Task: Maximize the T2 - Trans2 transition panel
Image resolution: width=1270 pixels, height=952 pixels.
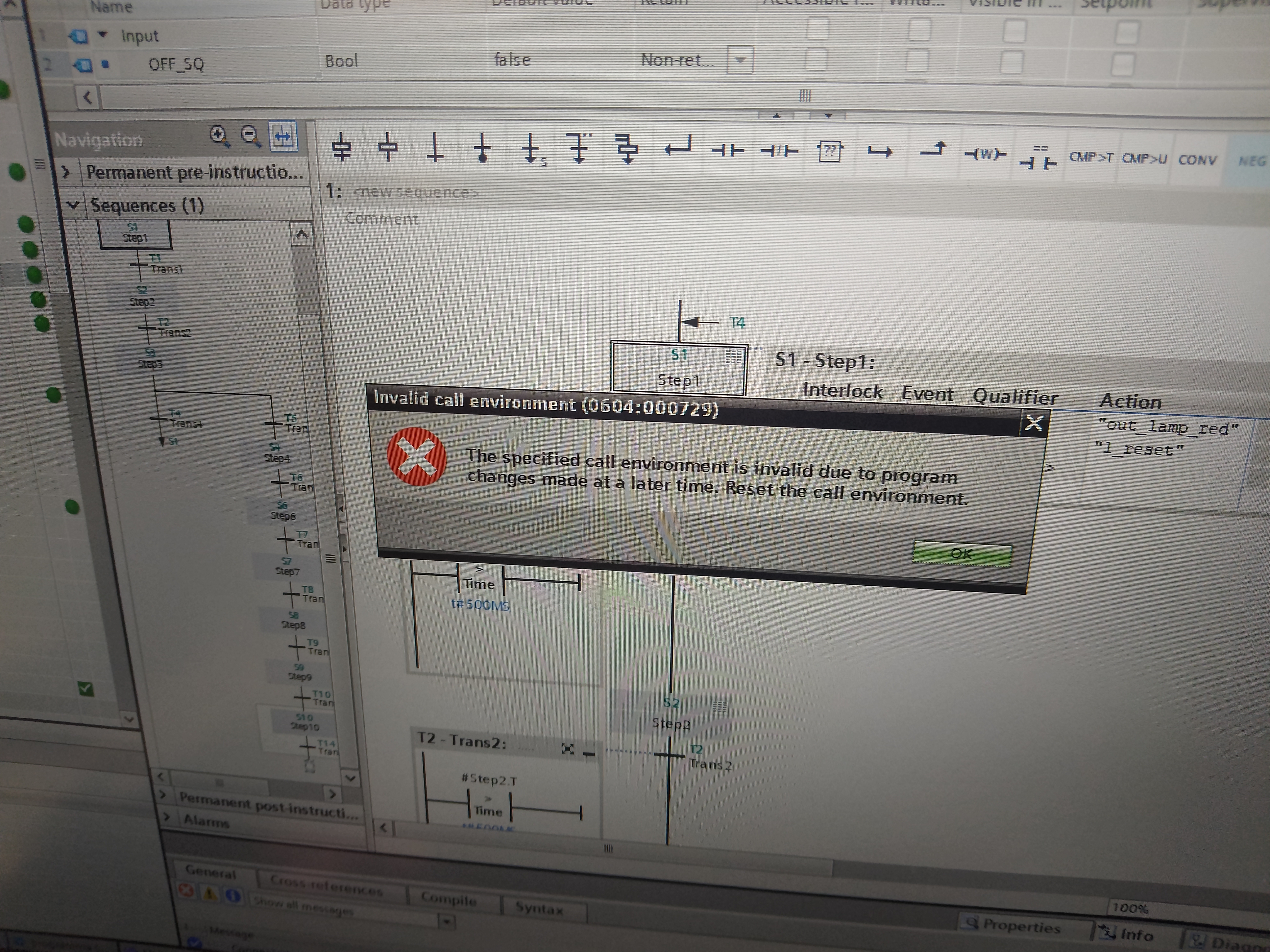Action: (567, 748)
